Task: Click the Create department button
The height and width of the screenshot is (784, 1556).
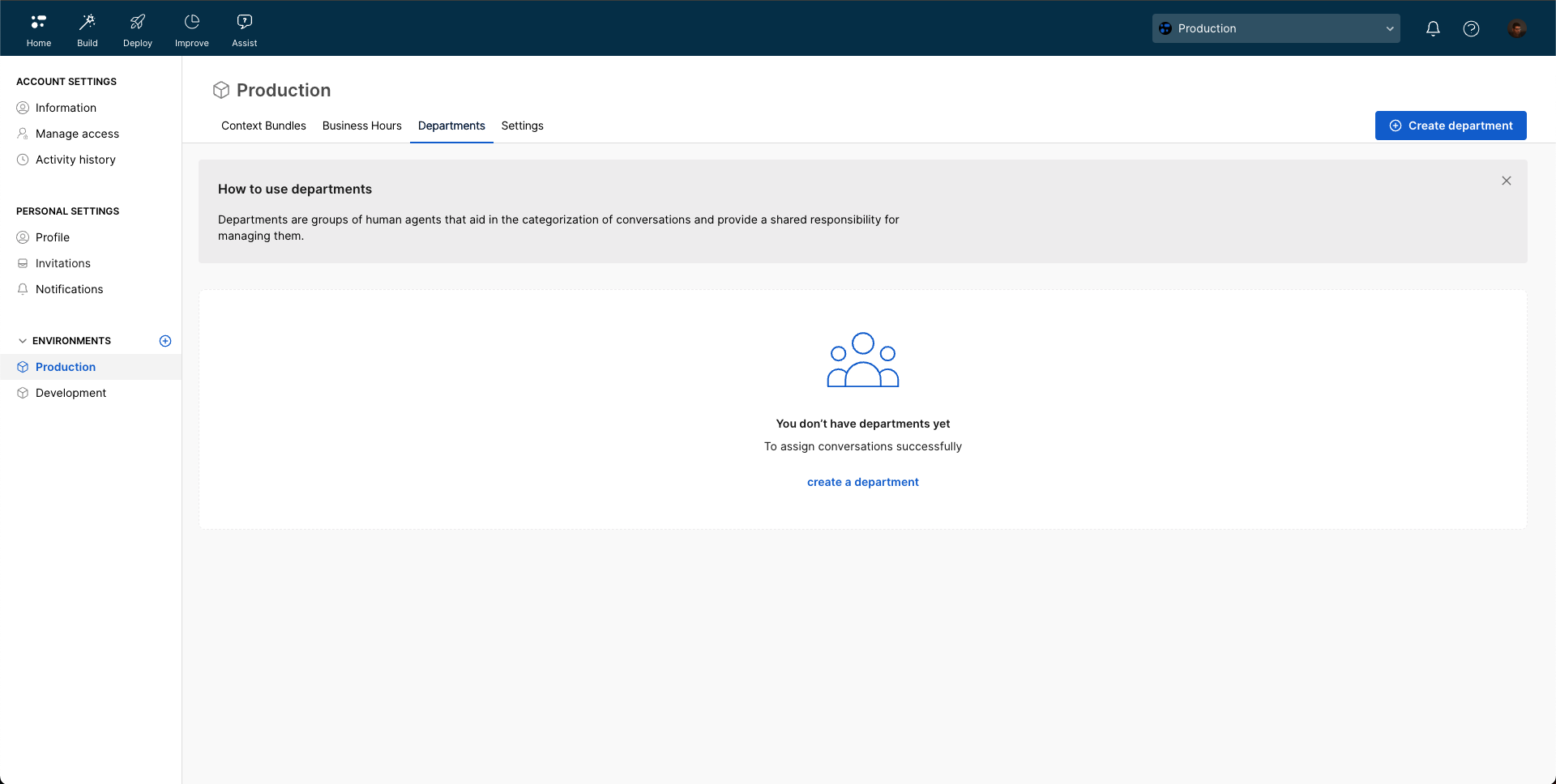Action: 1450,126
